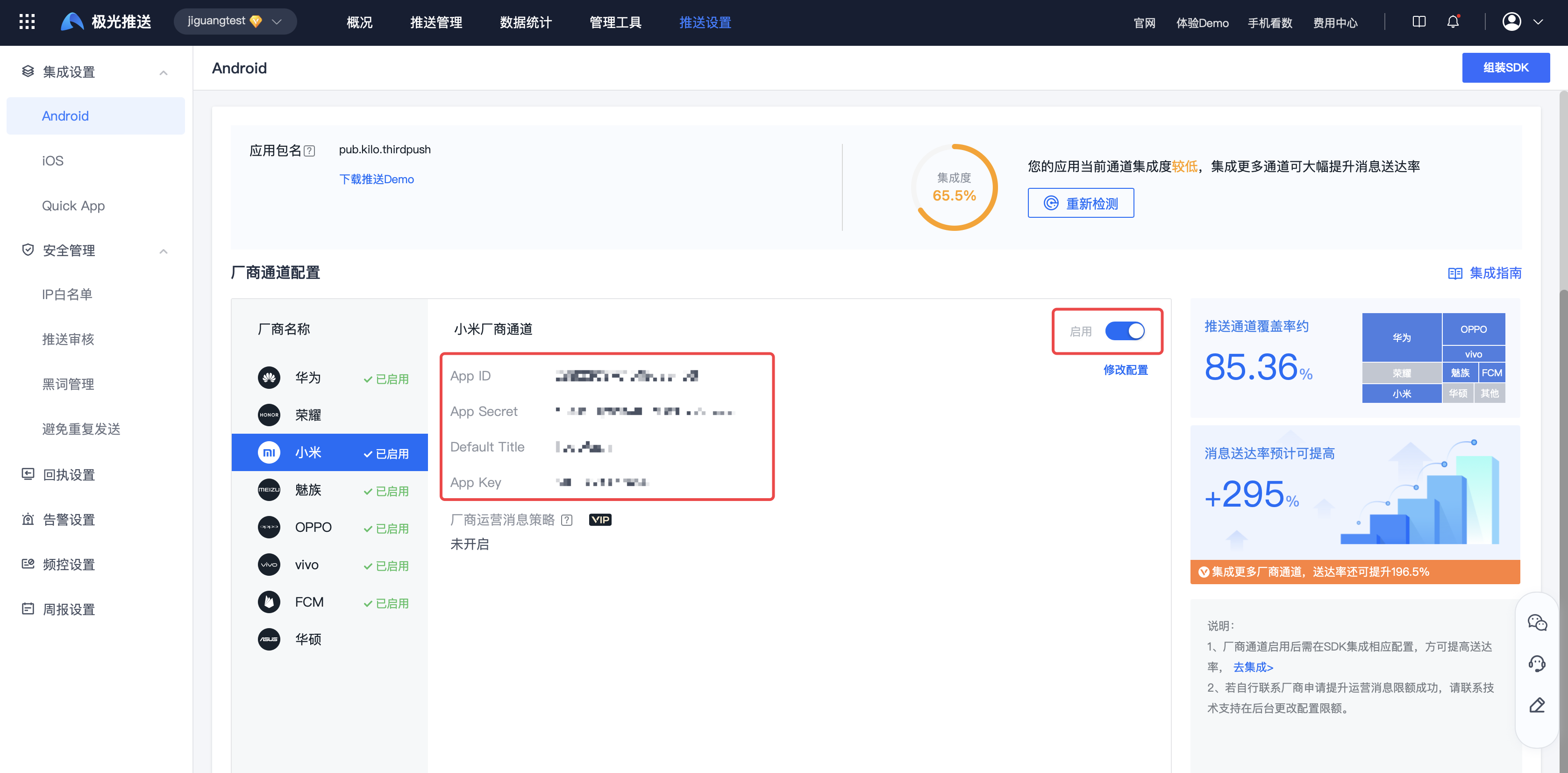Open the feedback pencil icon
1568x773 pixels.
click(x=1537, y=705)
